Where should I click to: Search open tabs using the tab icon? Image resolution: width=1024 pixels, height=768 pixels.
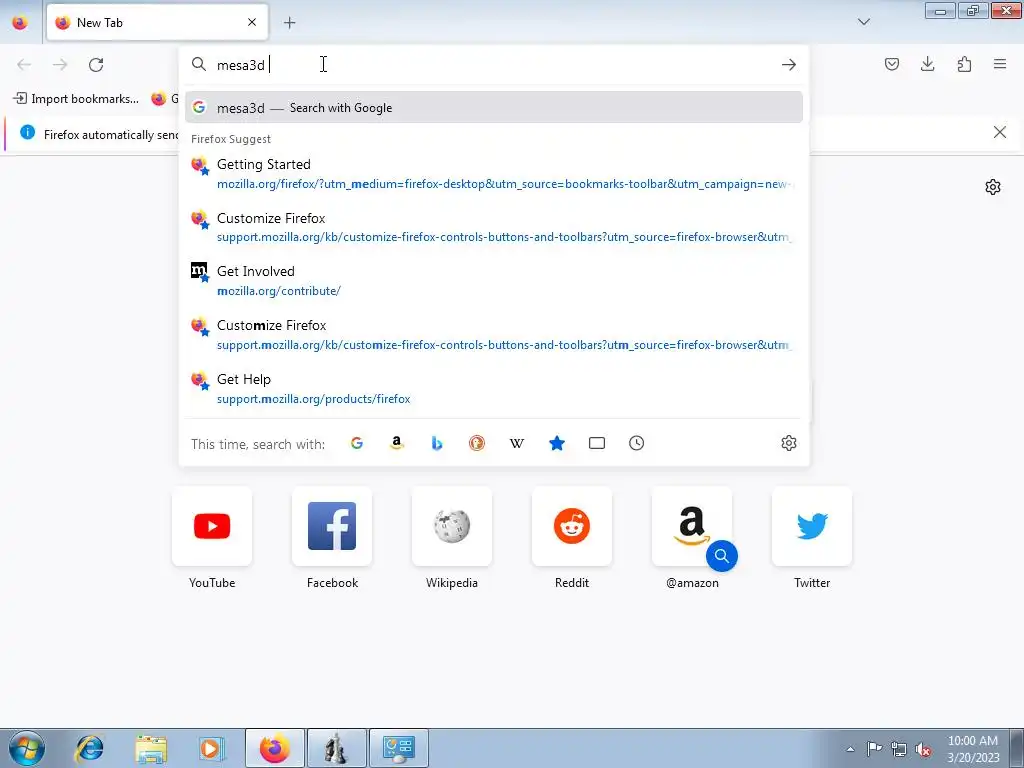click(x=597, y=443)
